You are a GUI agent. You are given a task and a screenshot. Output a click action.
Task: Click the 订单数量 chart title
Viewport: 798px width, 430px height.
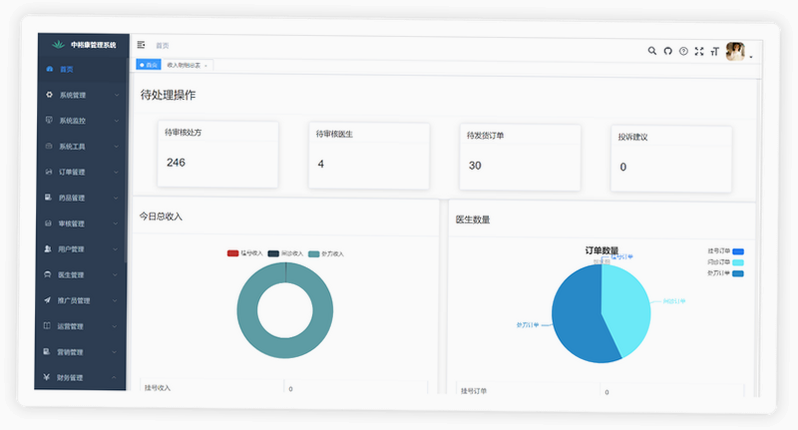pyautogui.click(x=602, y=250)
